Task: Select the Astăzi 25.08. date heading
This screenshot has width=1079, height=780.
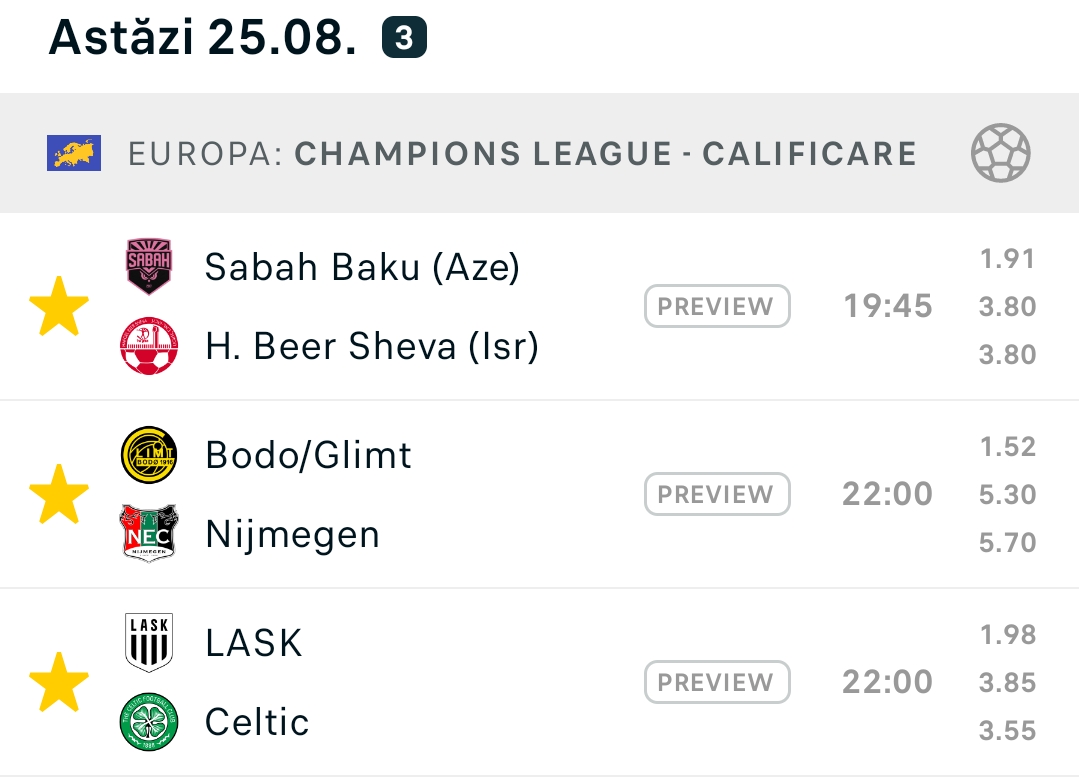Action: pos(202,37)
